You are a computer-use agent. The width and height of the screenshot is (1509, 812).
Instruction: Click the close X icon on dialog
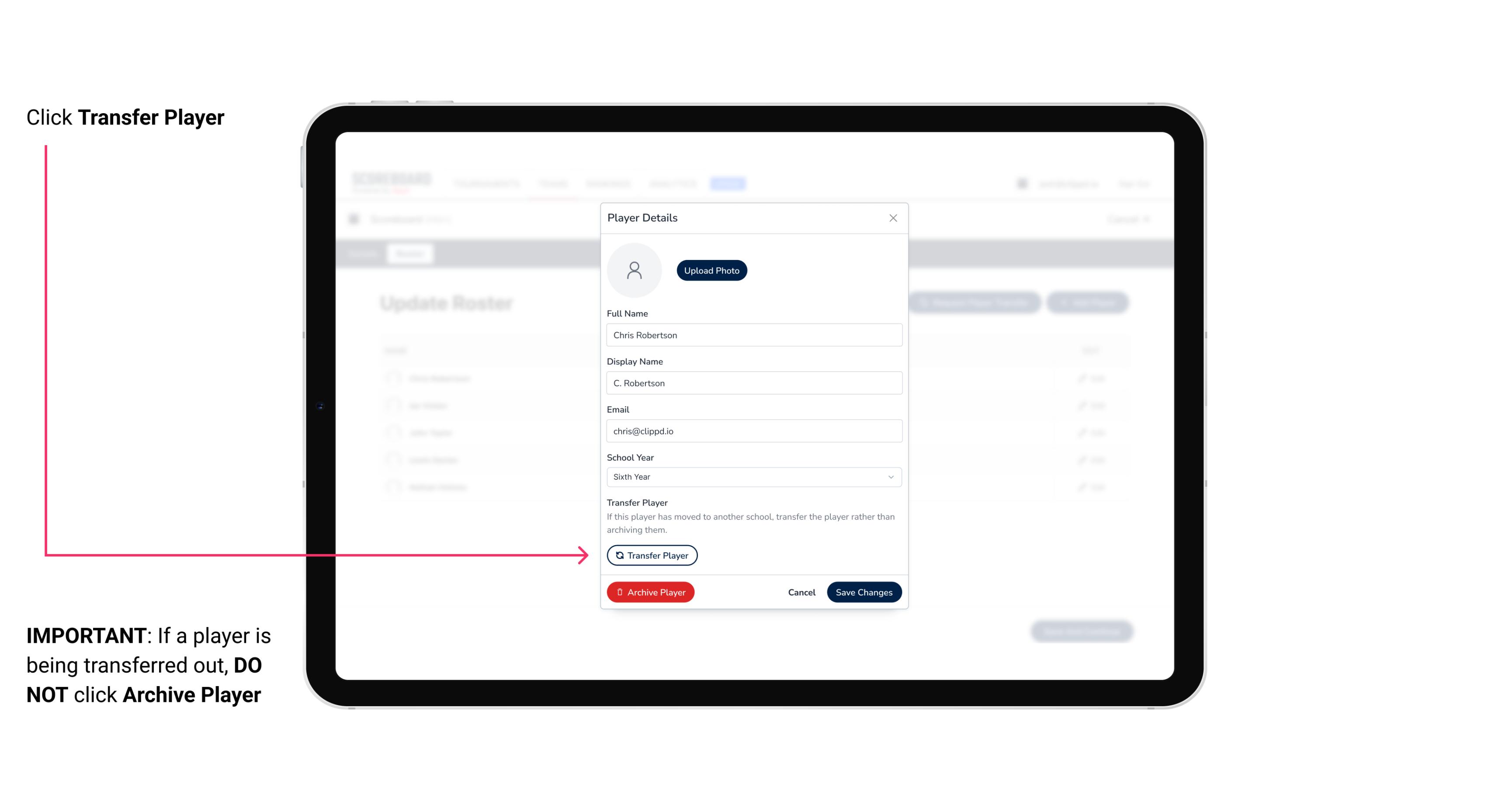click(893, 218)
